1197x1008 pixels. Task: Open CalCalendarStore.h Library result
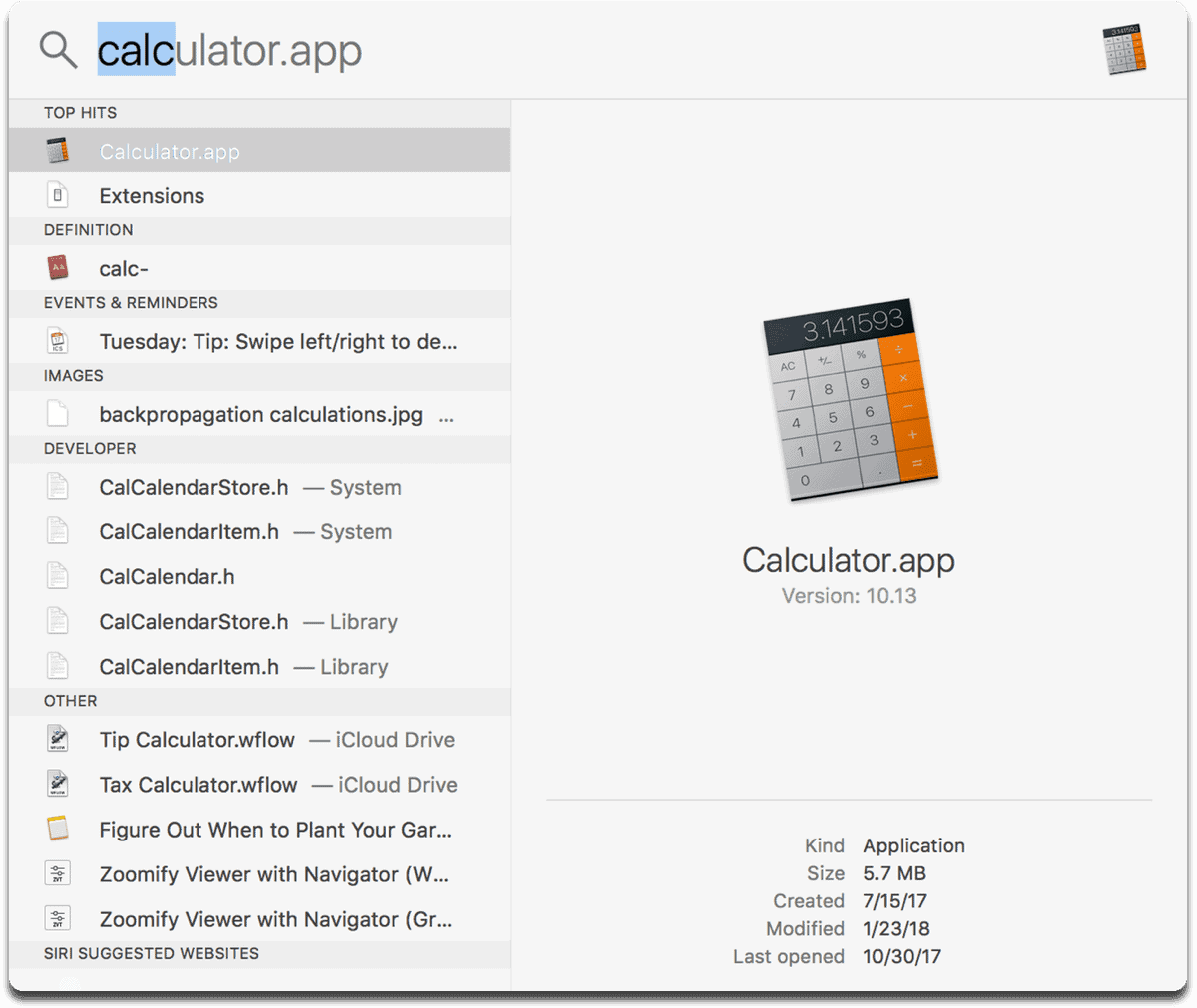pos(259,621)
